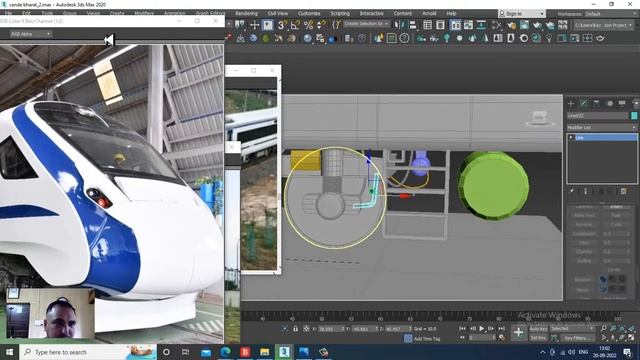This screenshot has width=640, height=360.
Task: Toggle Angle Snap on main toolbar
Action: pyautogui.click(x=295, y=25)
